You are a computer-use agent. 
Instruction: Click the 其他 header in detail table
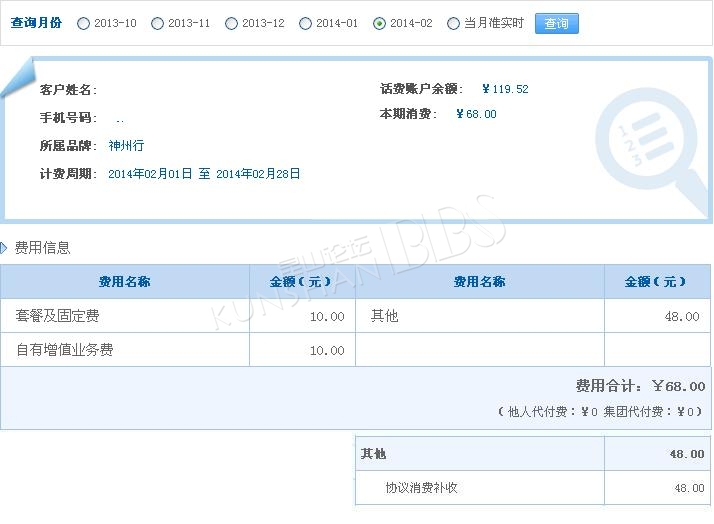tap(374, 454)
